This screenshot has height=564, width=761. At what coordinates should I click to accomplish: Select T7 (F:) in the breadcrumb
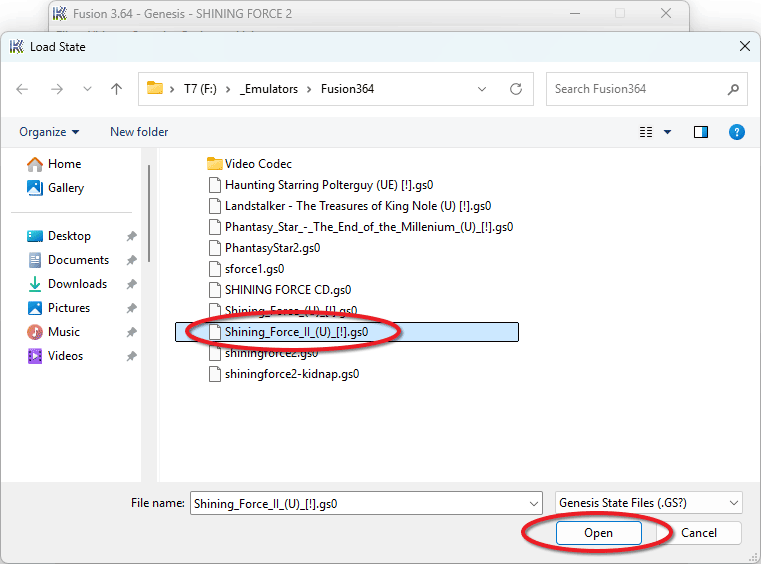[200, 89]
